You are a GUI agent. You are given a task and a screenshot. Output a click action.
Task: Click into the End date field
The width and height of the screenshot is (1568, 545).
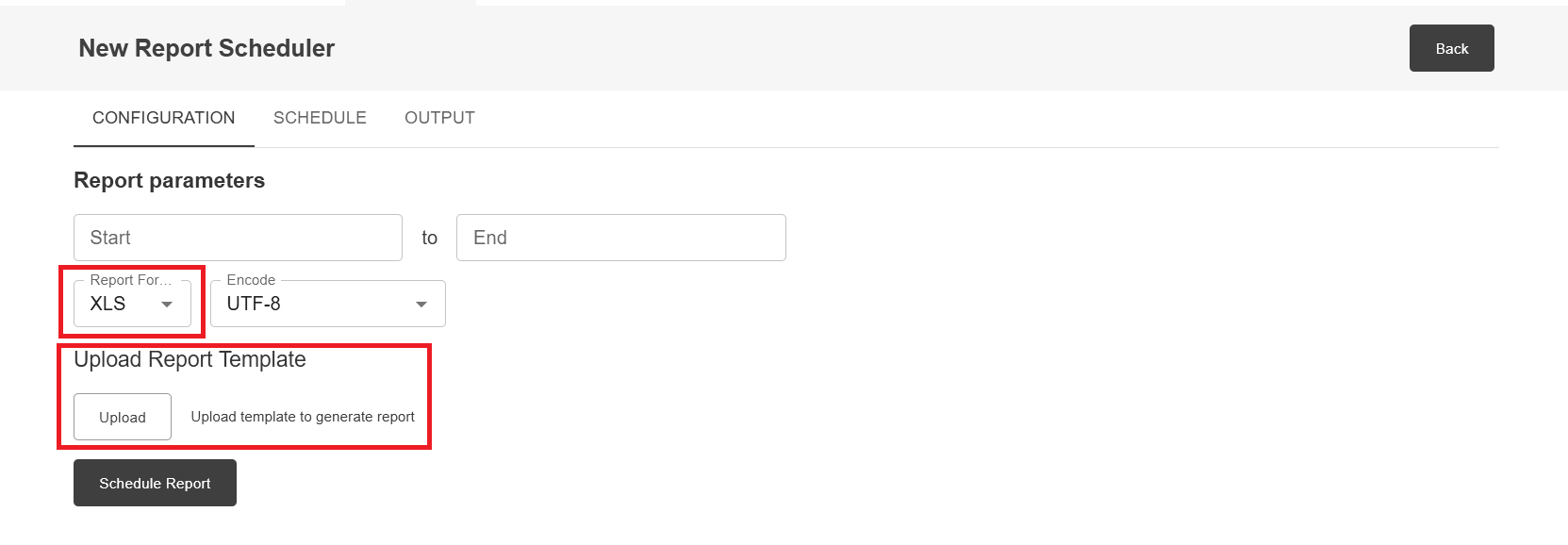coord(620,238)
